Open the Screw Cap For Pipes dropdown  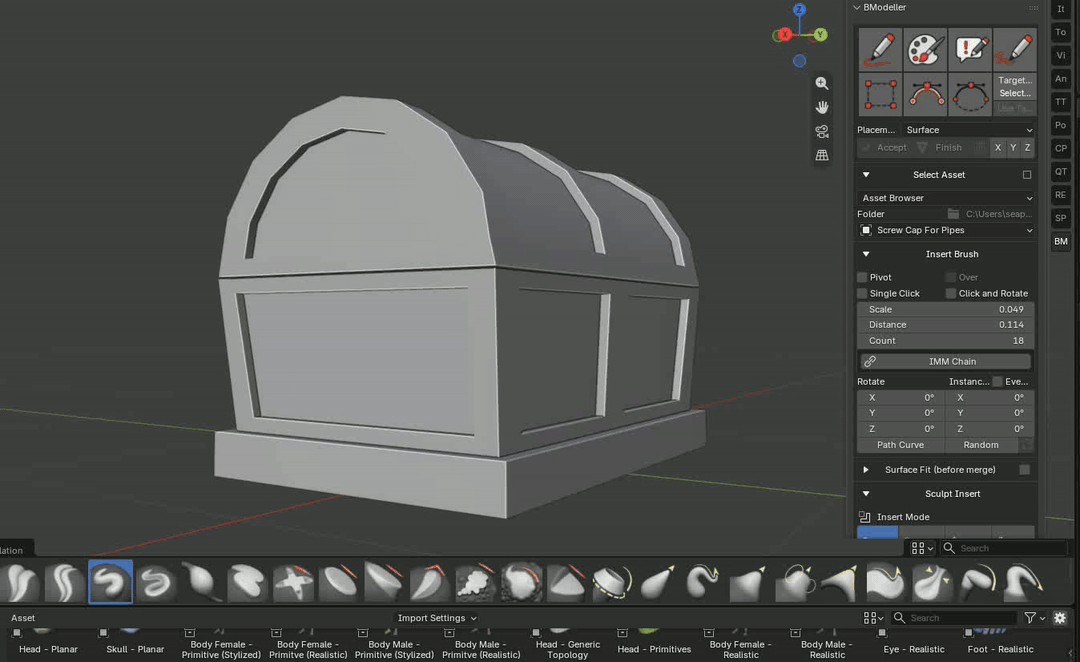[x=946, y=230]
